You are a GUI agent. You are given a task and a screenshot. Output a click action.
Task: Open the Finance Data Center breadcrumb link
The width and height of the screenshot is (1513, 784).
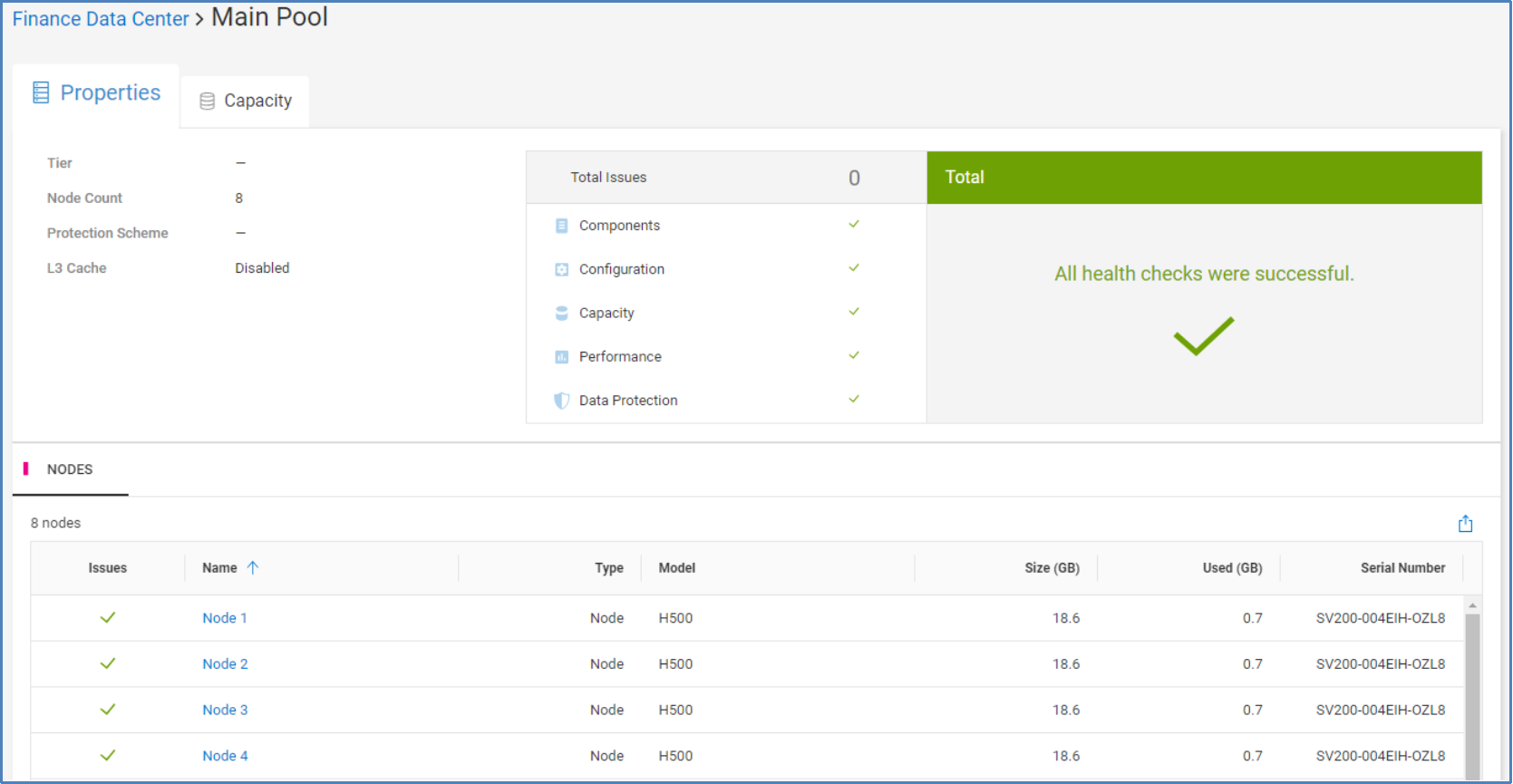pos(101,19)
